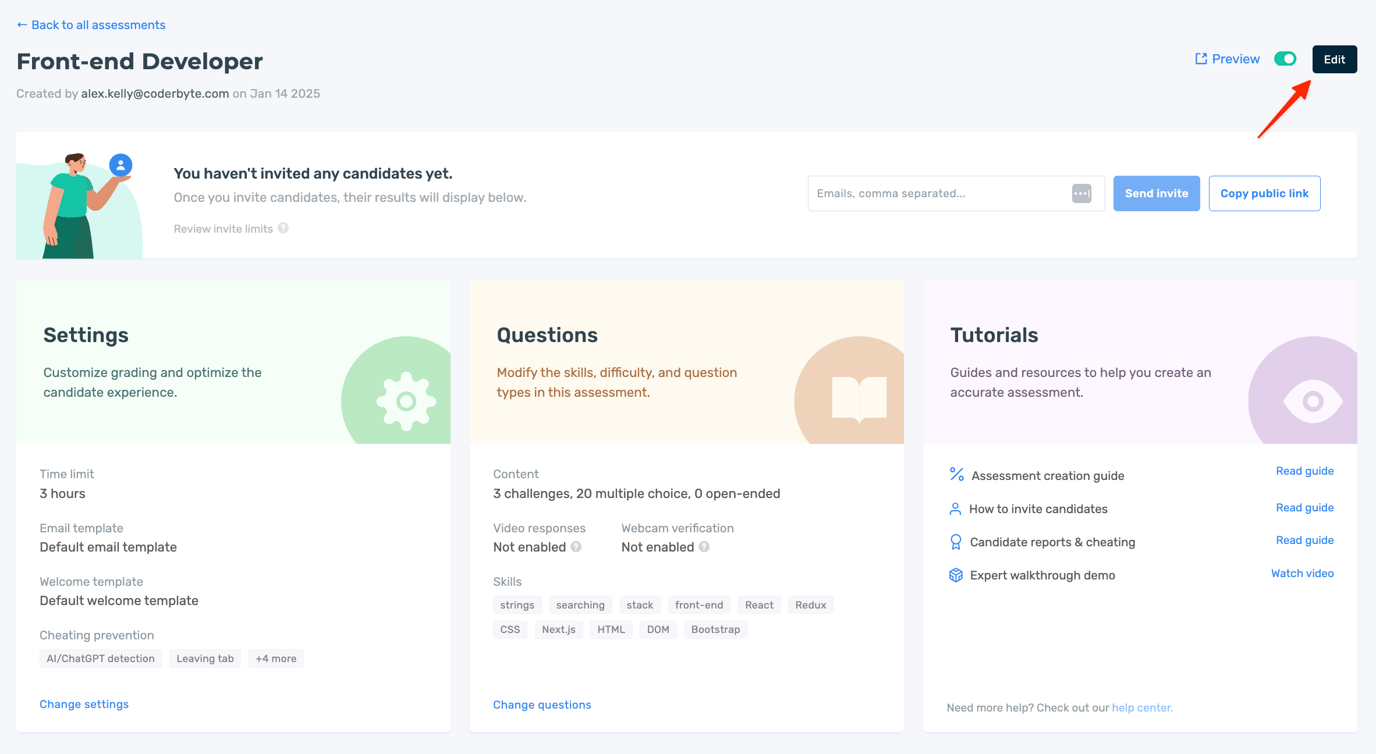Screen dimensions: 1376x754
Task: Go back to all assessments
Action: (x=90, y=24)
